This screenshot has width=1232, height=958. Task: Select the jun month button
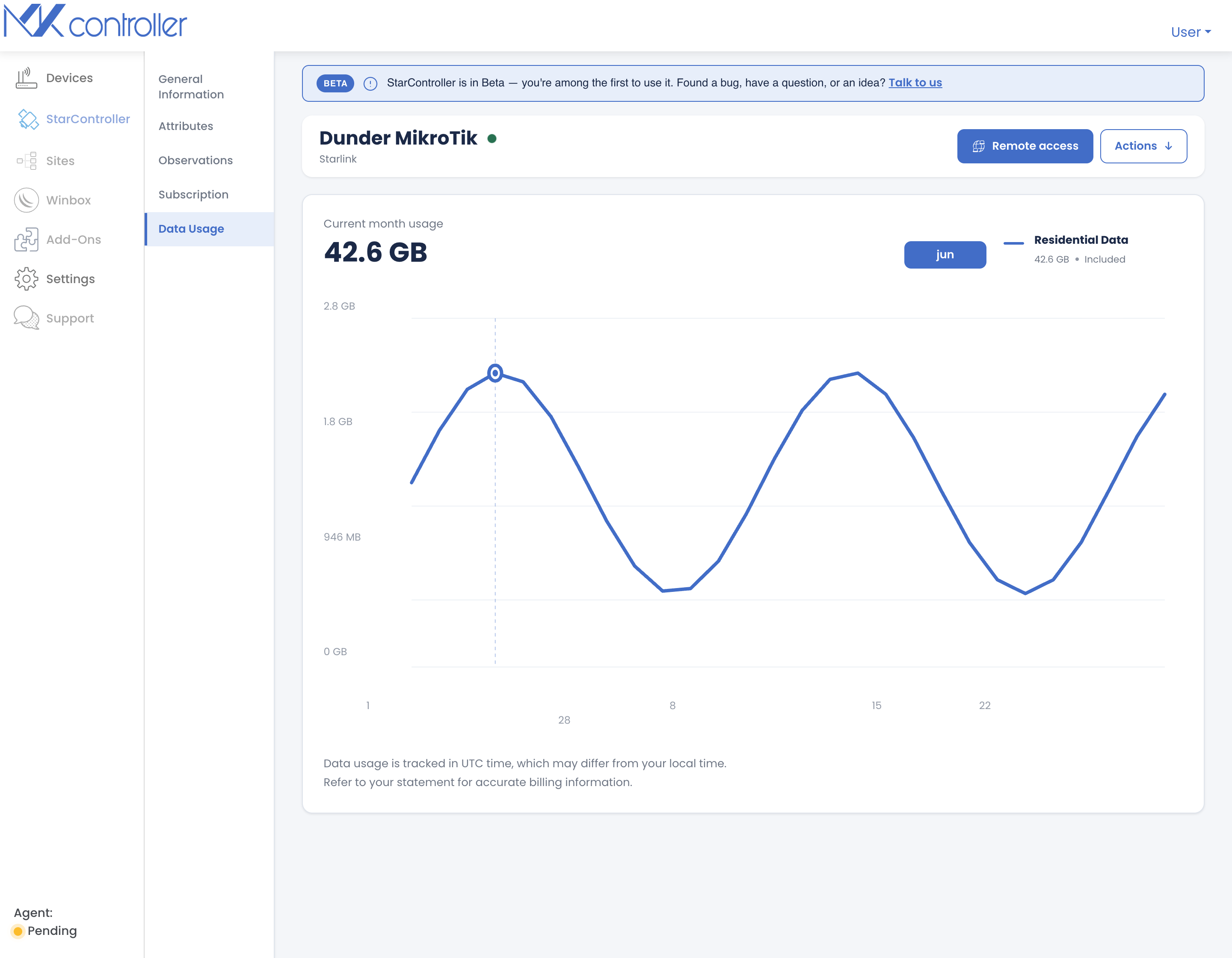tap(945, 255)
